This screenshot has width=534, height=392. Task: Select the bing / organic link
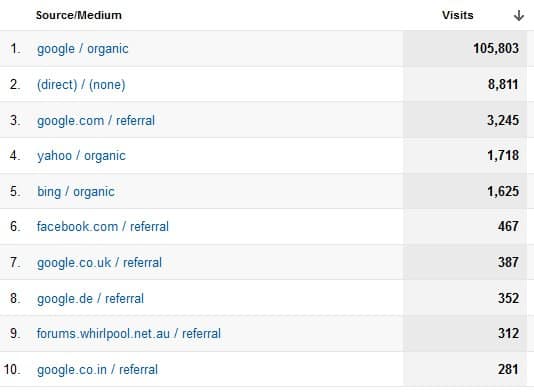[76, 192]
